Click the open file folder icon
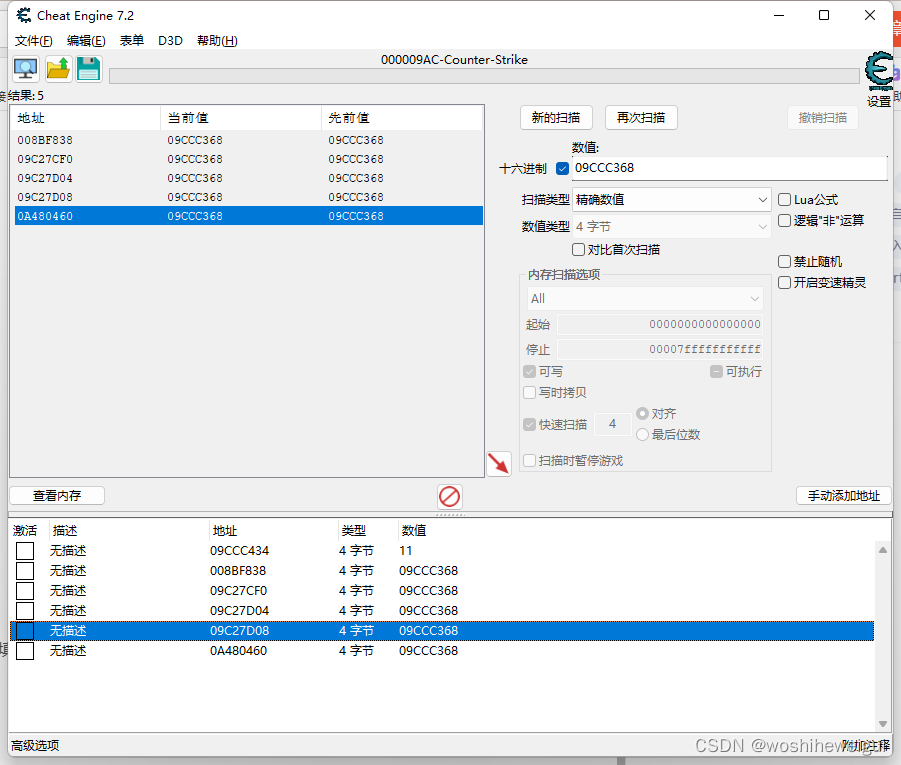The width and height of the screenshot is (901, 765). click(x=58, y=69)
